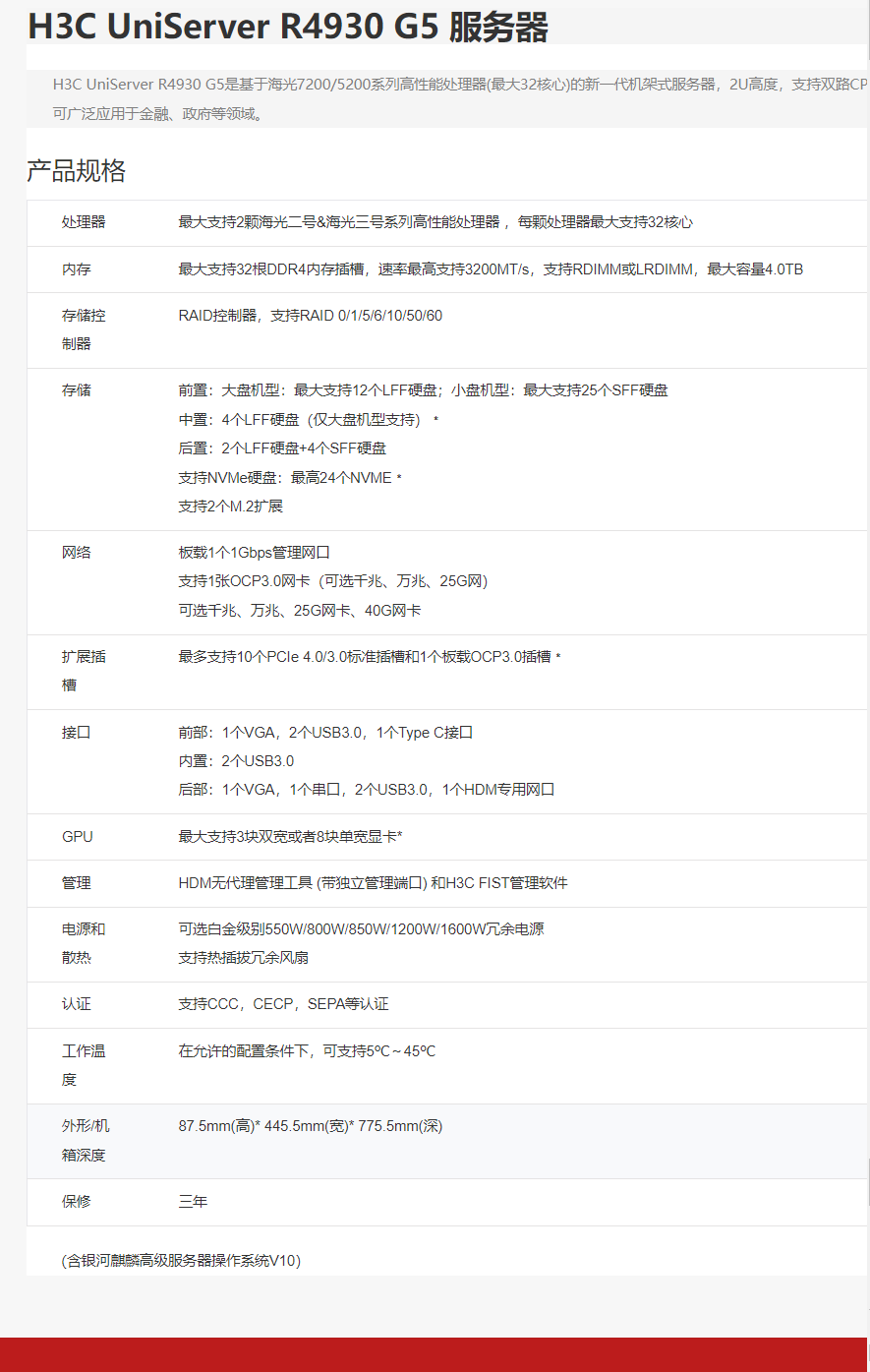
Task: Click the storage line "中置：4个LFF硬盘"
Action: point(309,420)
